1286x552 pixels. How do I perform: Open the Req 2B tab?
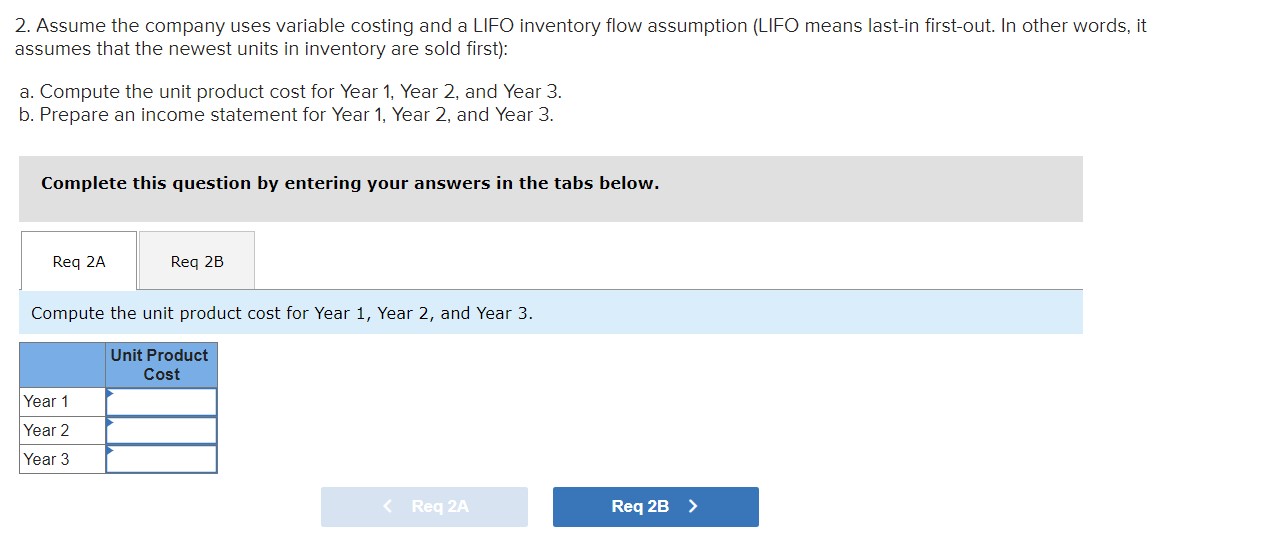[x=197, y=261]
